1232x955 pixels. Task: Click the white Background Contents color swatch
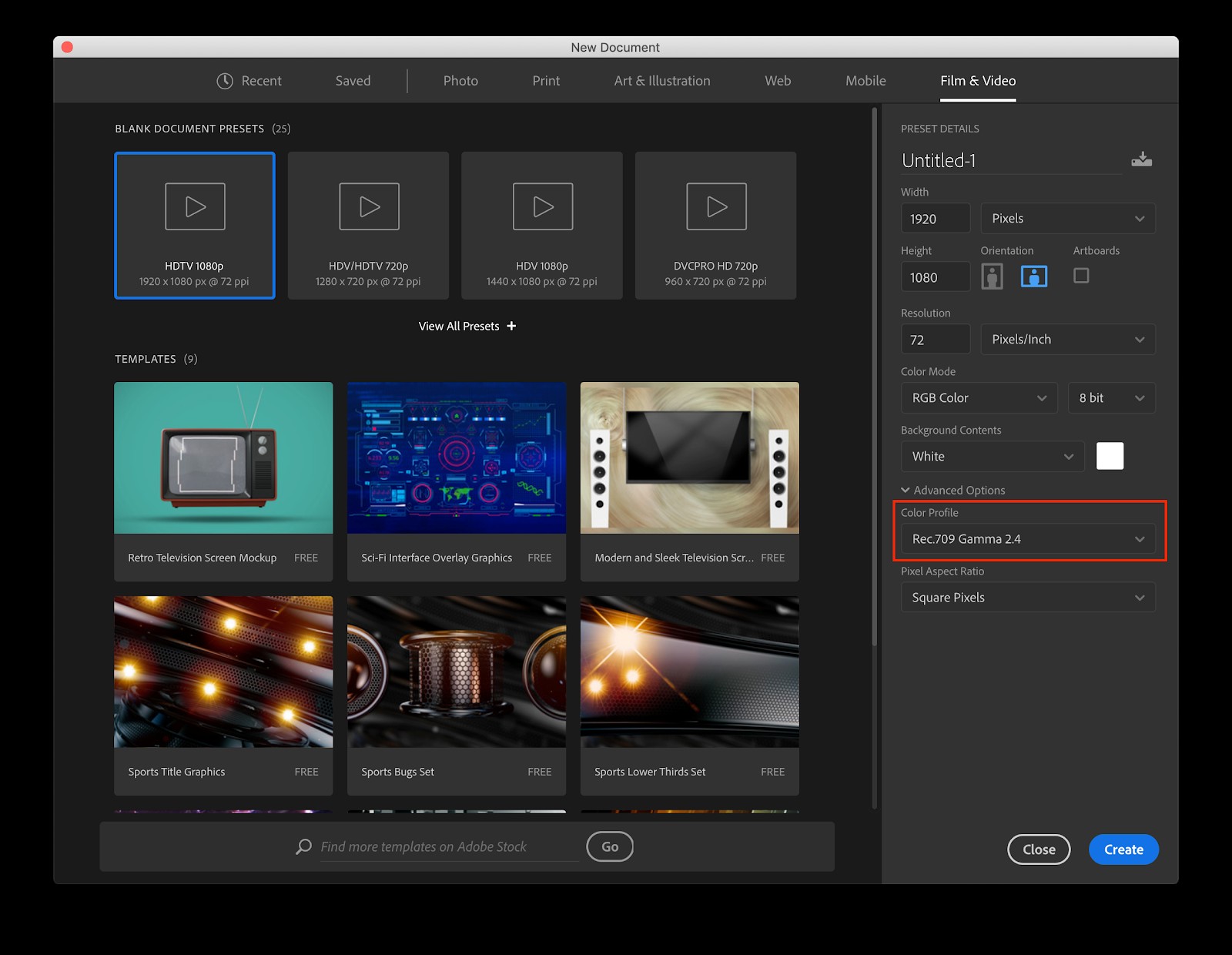point(1110,456)
